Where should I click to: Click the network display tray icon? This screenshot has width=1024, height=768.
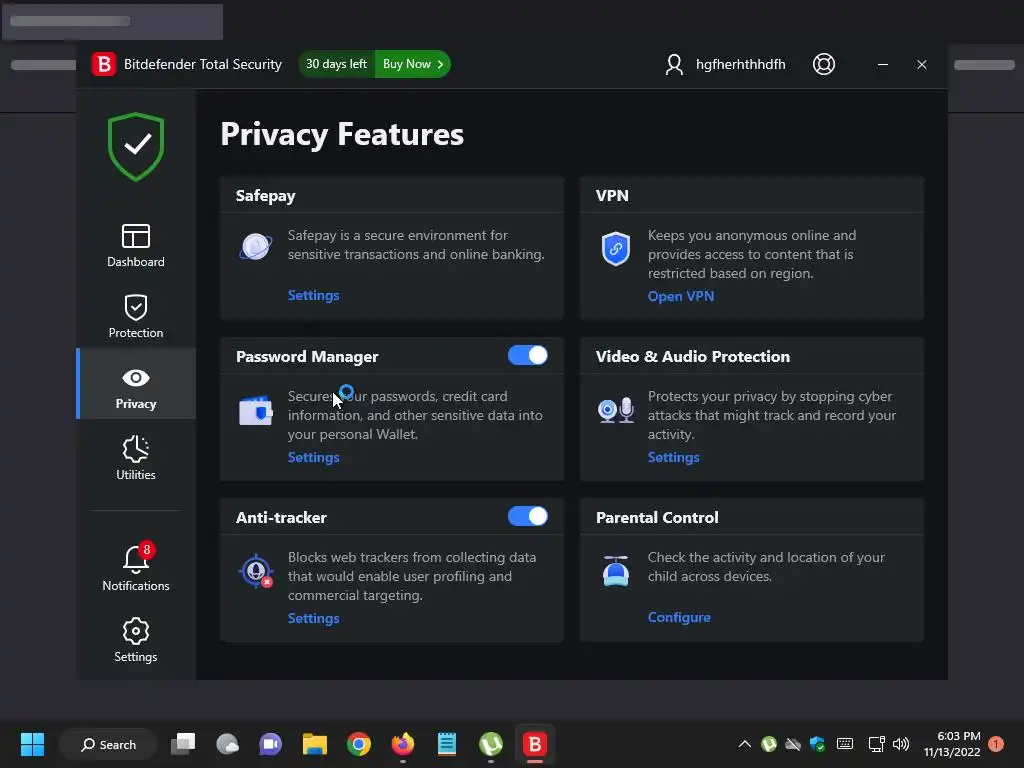pos(876,744)
